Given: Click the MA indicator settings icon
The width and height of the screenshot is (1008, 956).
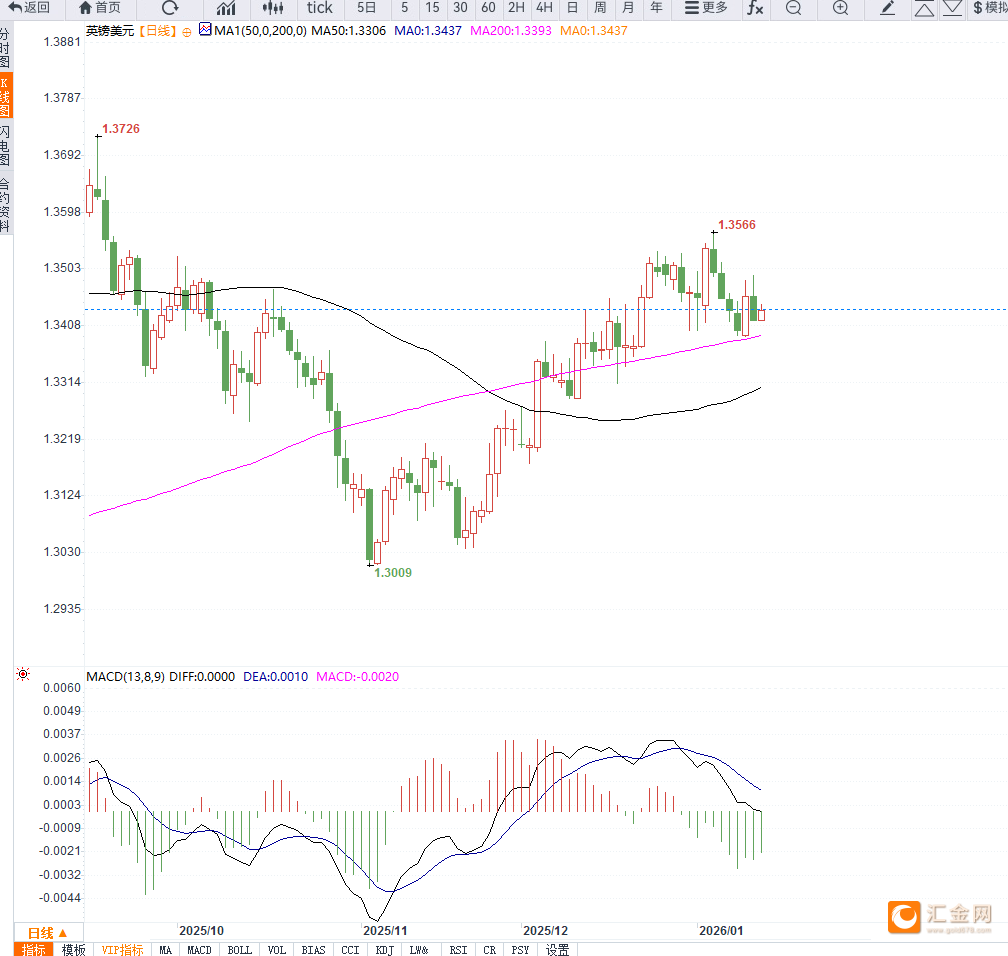Looking at the screenshot, I should click(x=204, y=29).
